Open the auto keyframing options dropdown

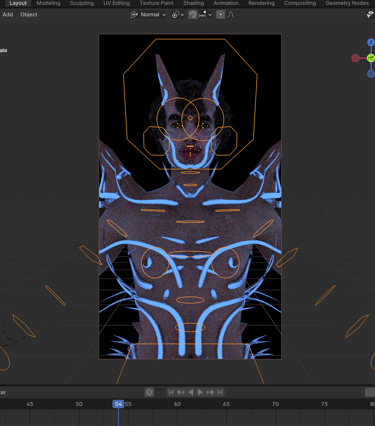pyautogui.click(x=159, y=392)
